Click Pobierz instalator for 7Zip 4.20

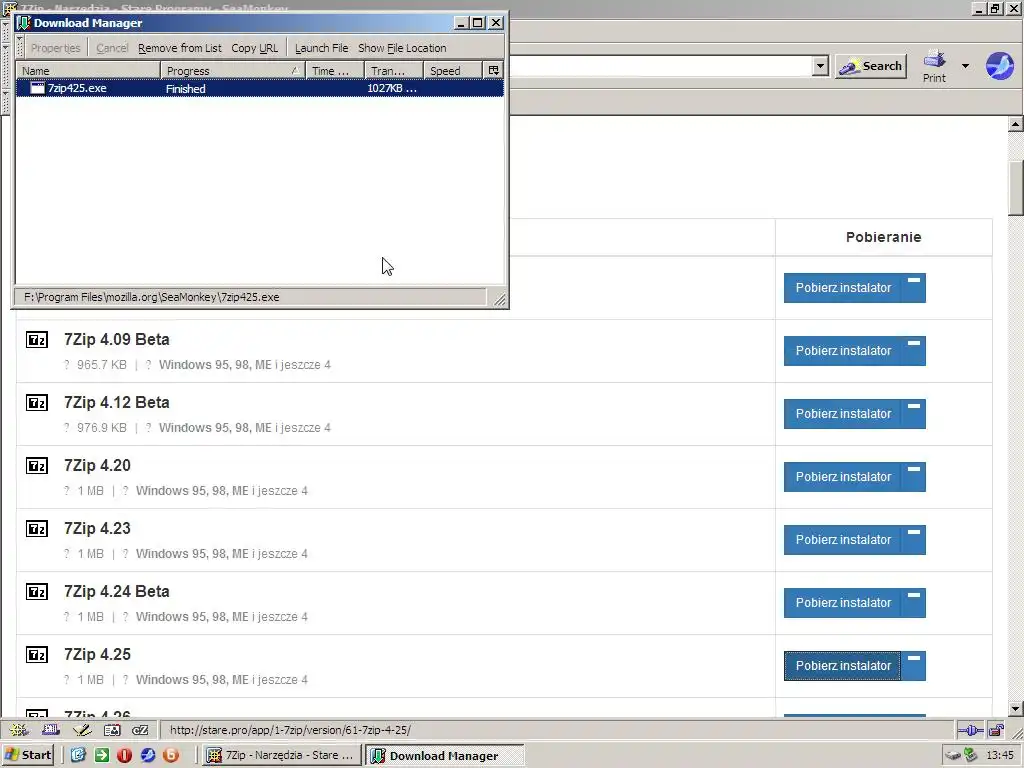842,477
